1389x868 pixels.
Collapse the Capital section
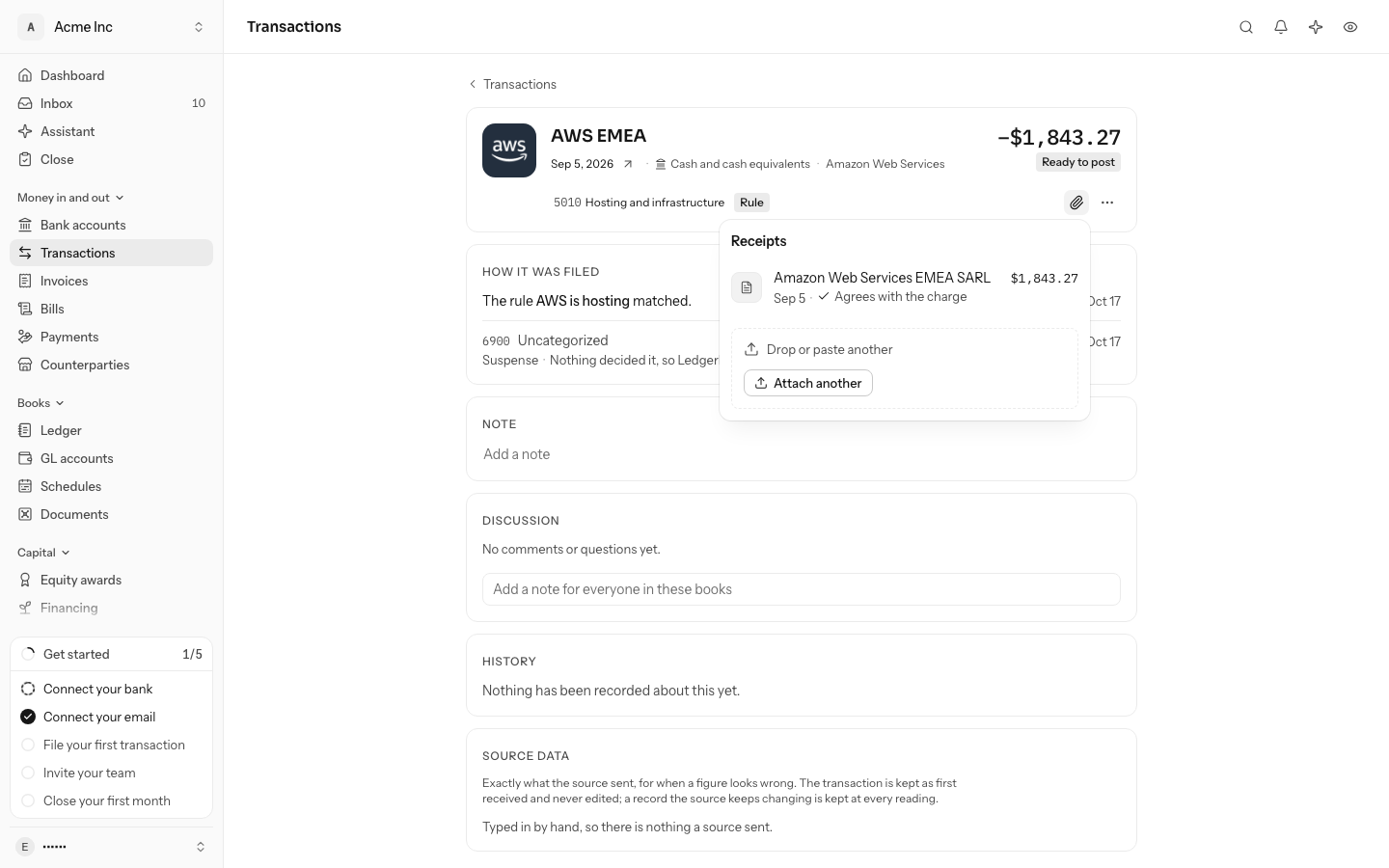tap(43, 553)
